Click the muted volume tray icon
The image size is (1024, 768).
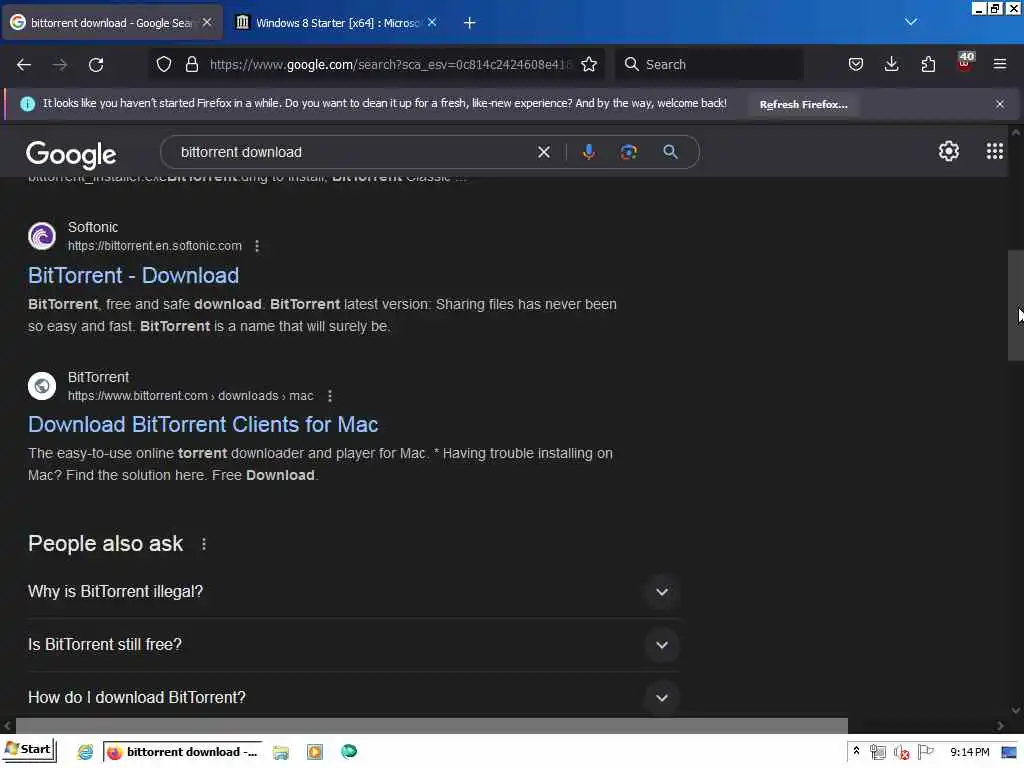(x=901, y=752)
